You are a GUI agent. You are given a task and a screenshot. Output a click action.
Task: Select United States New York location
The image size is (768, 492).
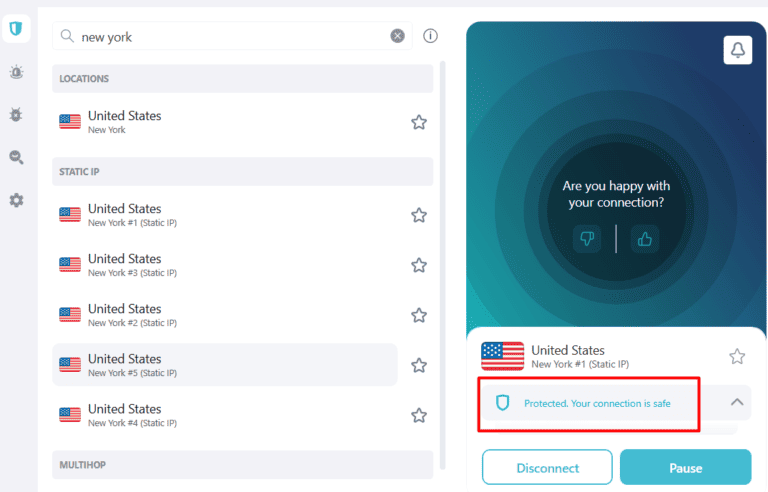225,122
